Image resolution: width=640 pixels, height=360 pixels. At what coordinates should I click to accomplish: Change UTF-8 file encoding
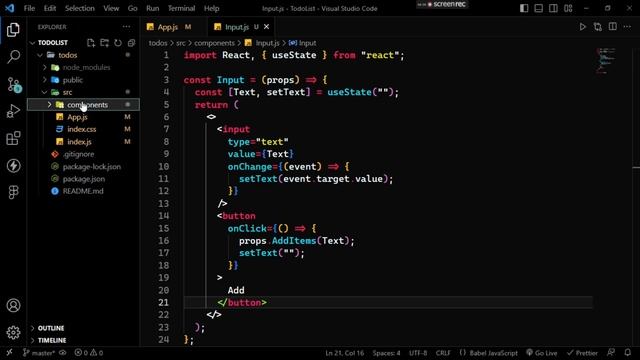coord(418,353)
